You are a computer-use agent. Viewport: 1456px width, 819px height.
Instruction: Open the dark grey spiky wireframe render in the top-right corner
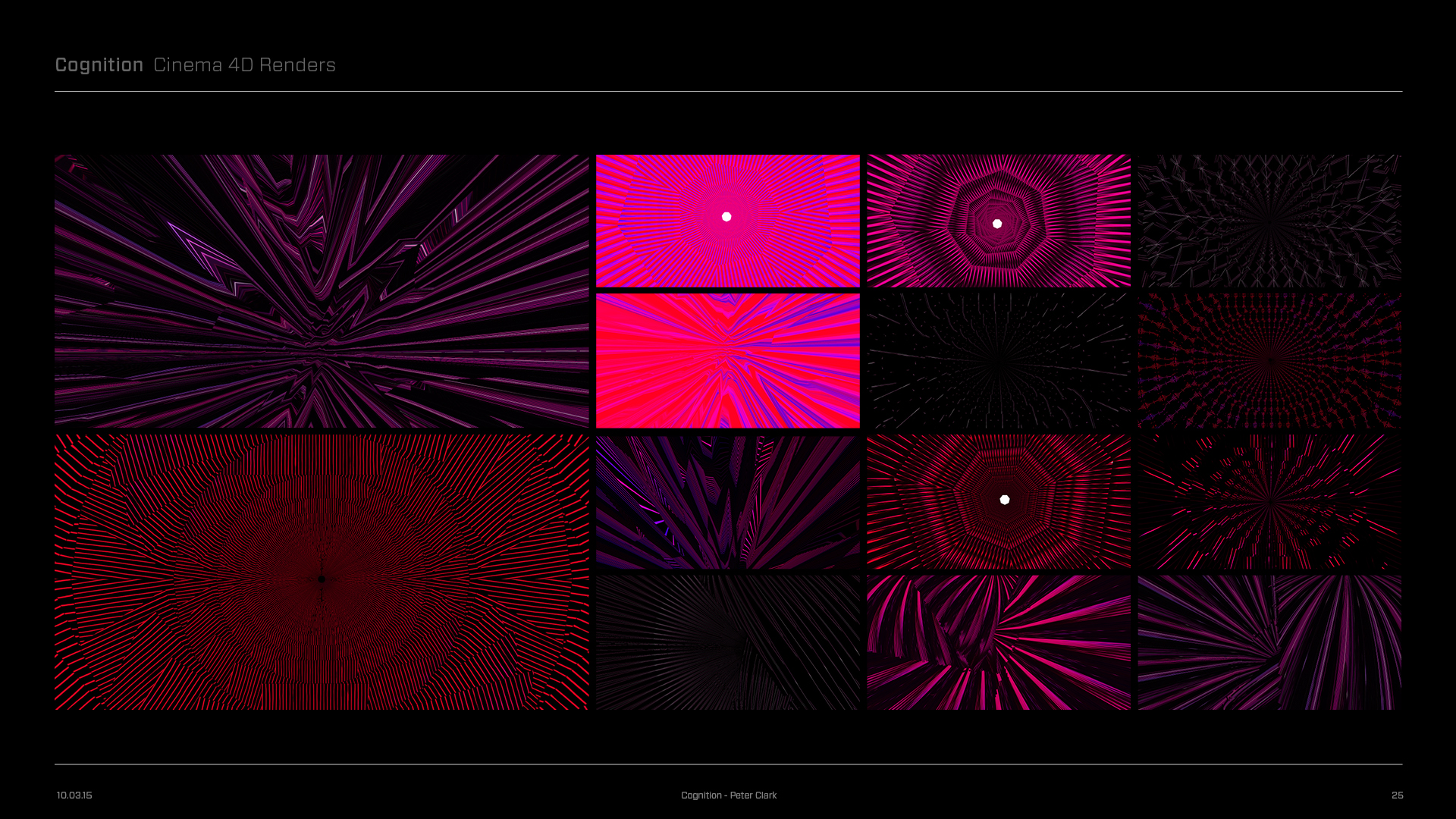pos(1269,221)
